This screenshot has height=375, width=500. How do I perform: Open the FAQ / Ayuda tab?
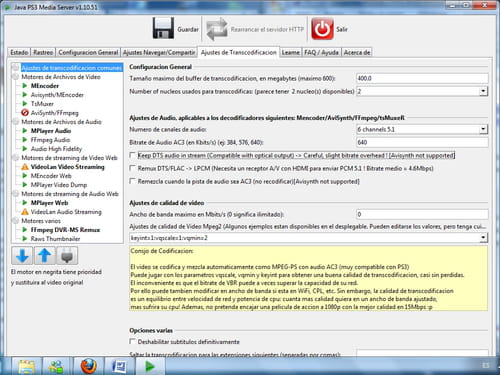click(322, 52)
